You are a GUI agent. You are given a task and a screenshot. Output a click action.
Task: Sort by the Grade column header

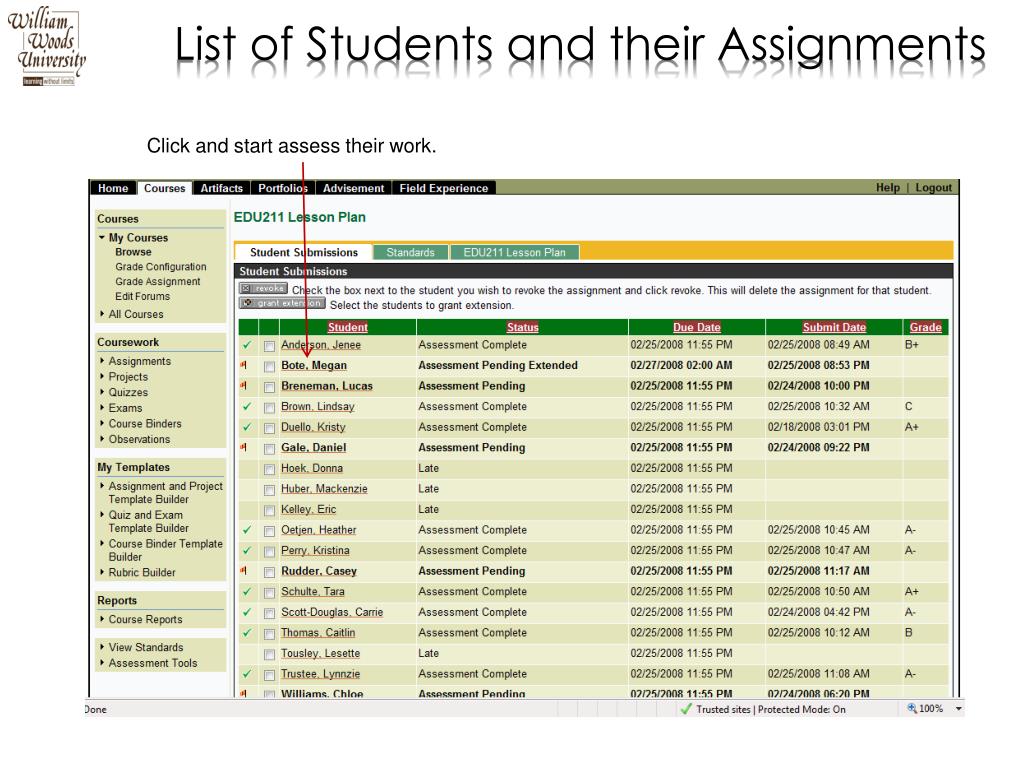coord(925,327)
